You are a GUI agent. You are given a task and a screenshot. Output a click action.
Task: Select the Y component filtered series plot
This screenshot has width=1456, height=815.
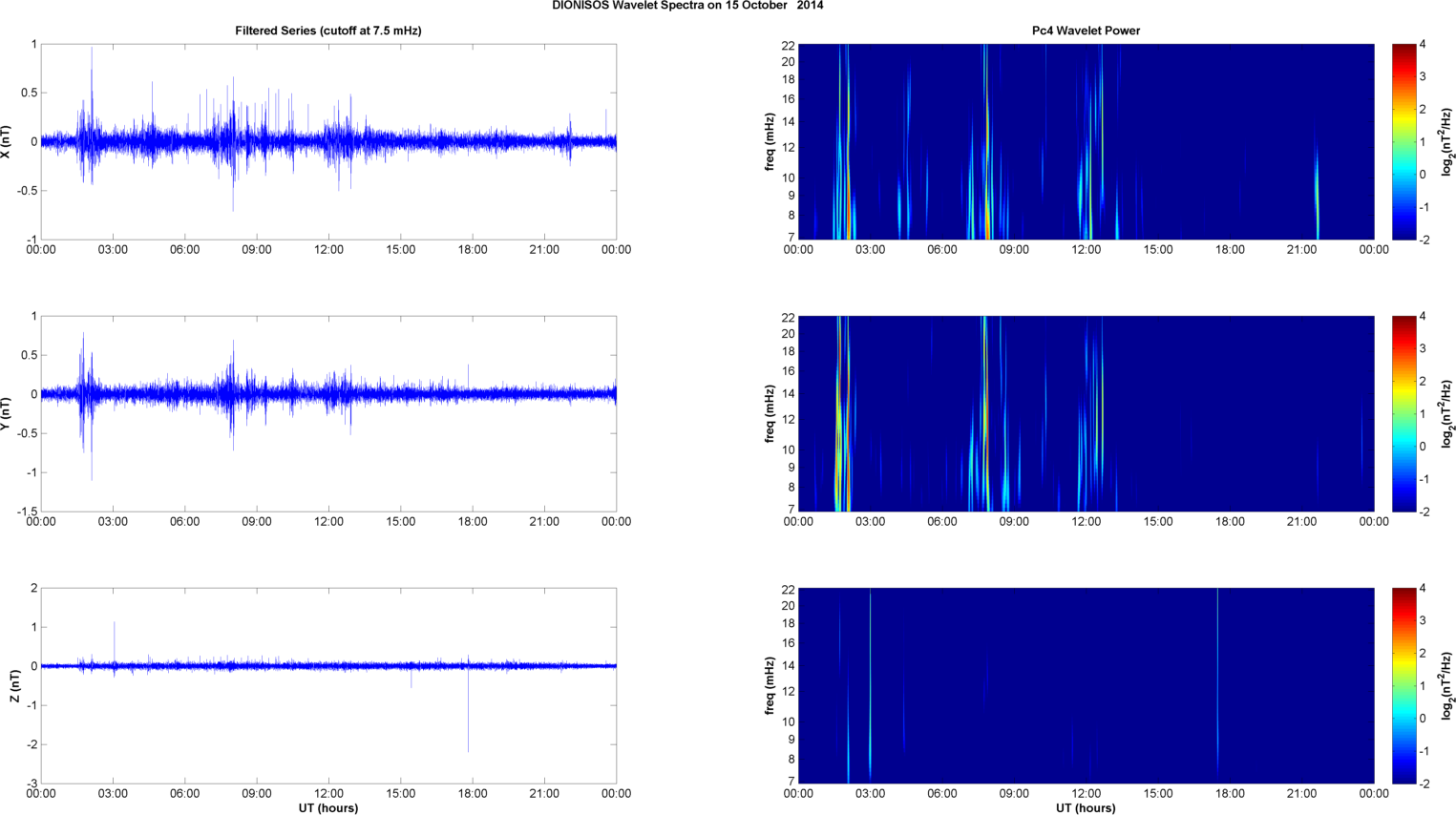pos(328,413)
